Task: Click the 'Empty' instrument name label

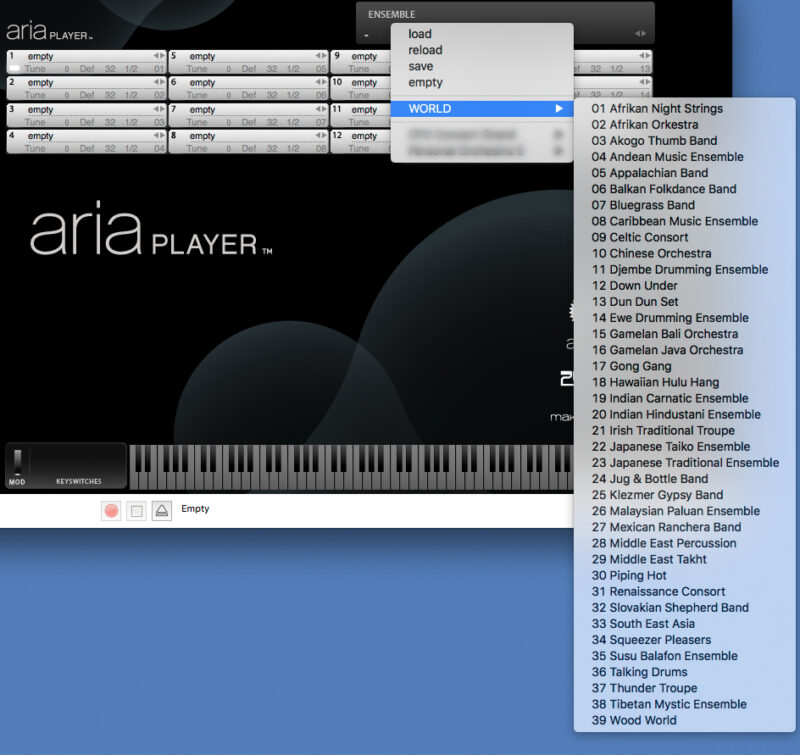Action: tap(196, 509)
